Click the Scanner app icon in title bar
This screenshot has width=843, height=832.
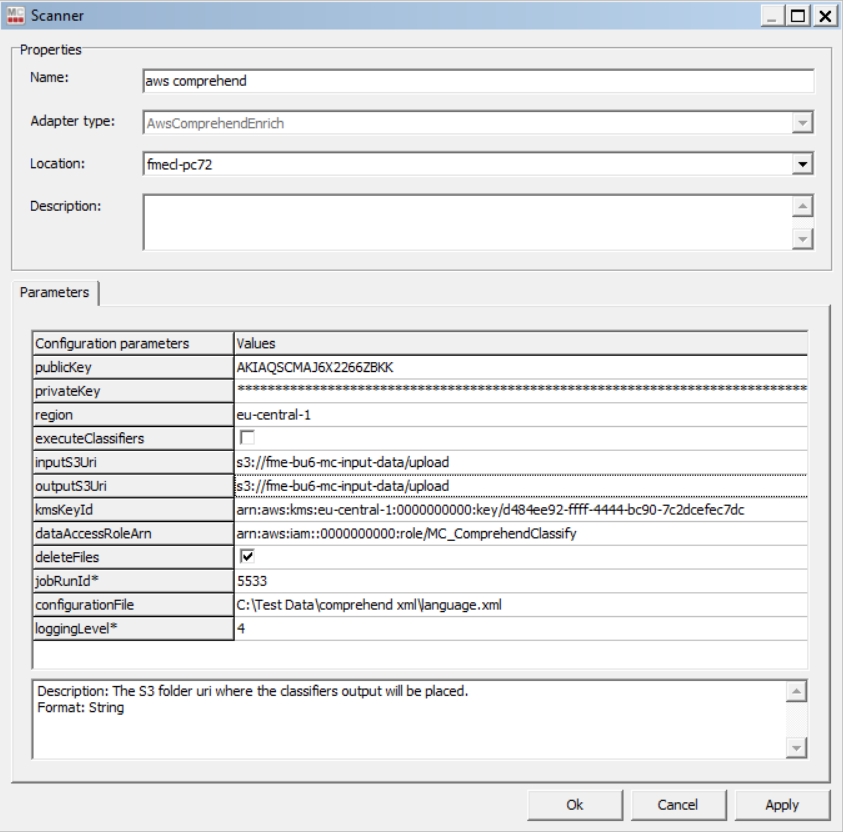coord(14,15)
